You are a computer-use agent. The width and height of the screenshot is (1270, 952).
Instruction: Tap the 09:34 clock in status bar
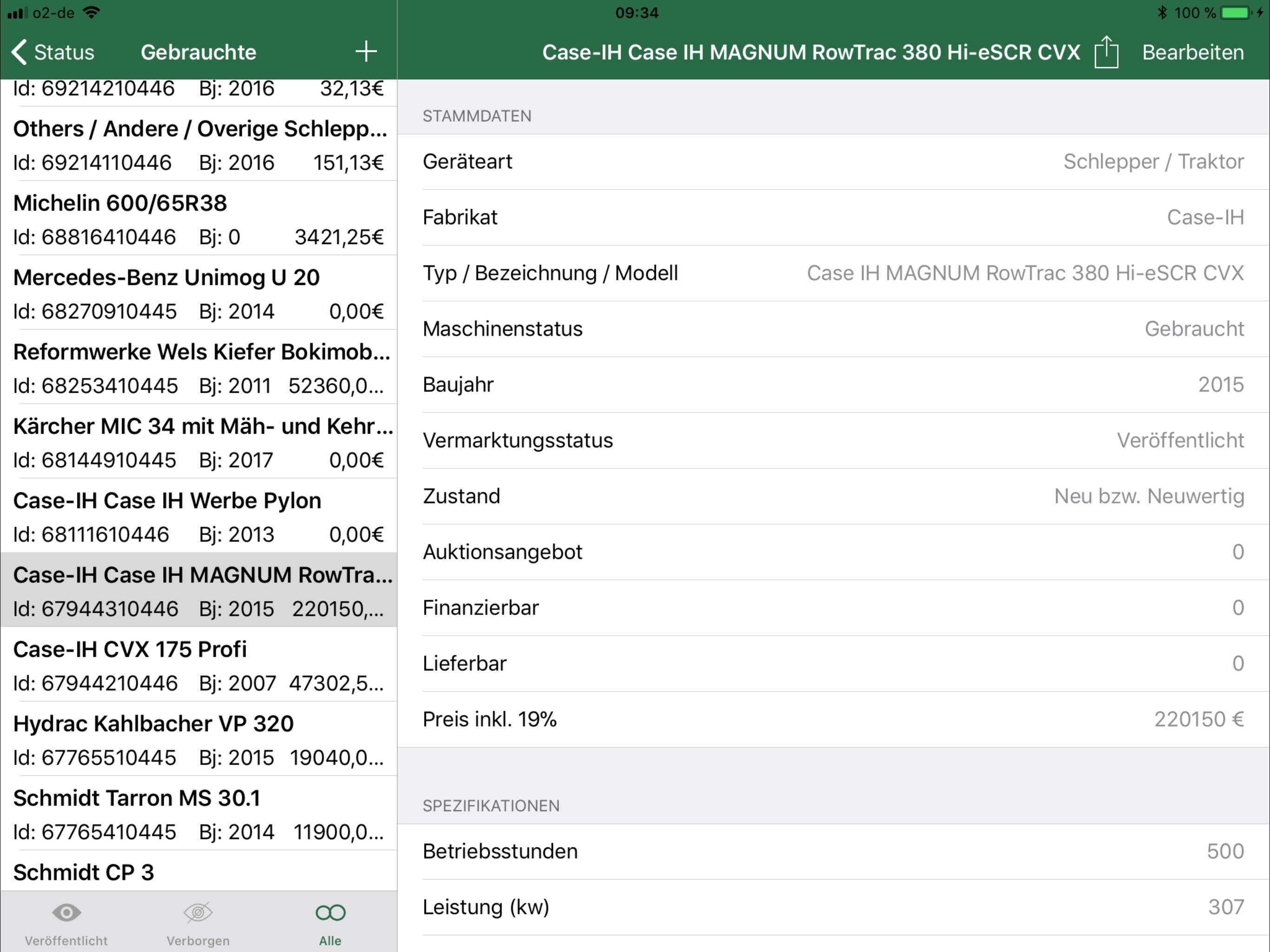point(637,13)
